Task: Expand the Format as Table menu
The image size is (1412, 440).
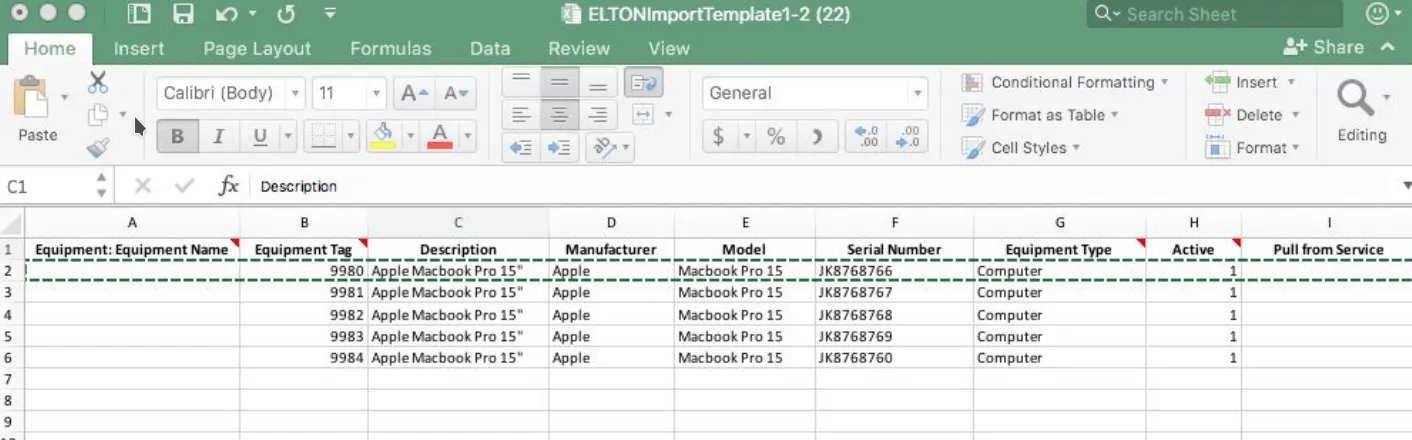Action: (x=1040, y=115)
